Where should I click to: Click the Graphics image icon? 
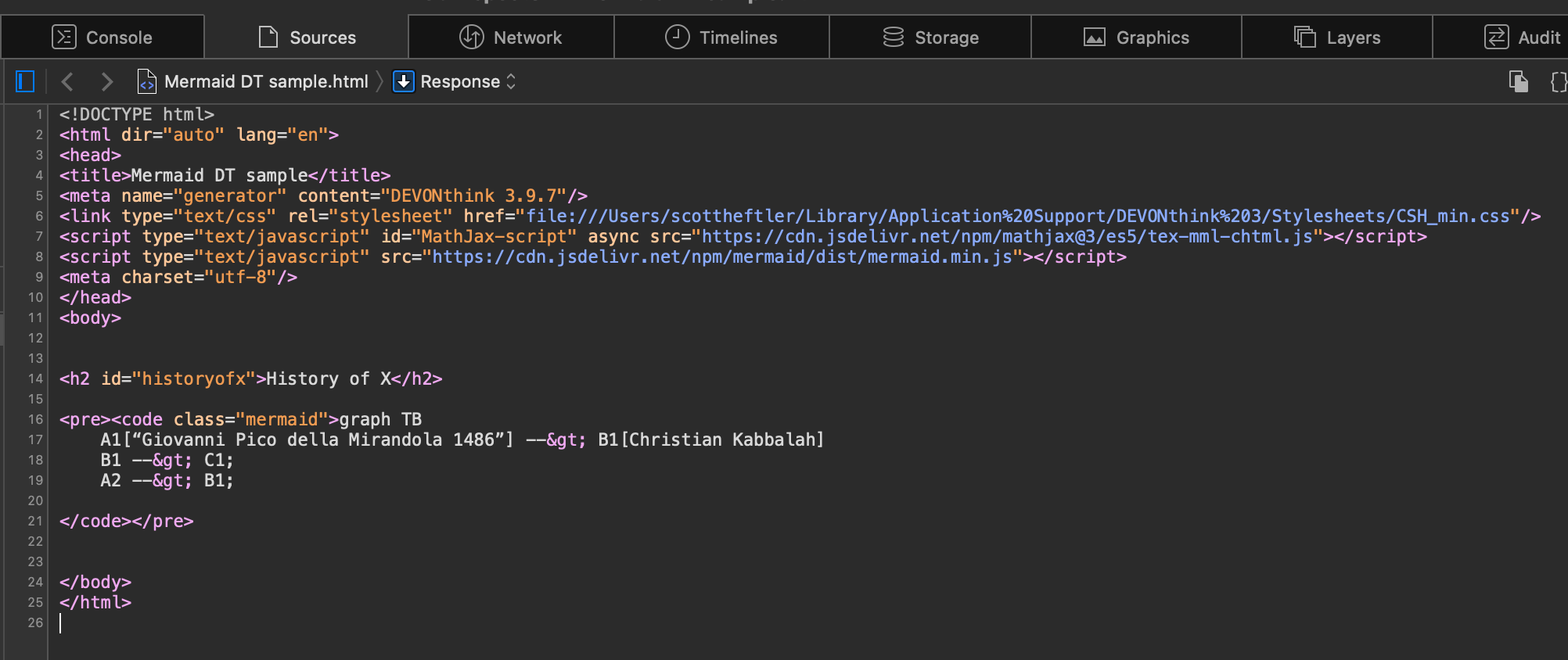1094,37
